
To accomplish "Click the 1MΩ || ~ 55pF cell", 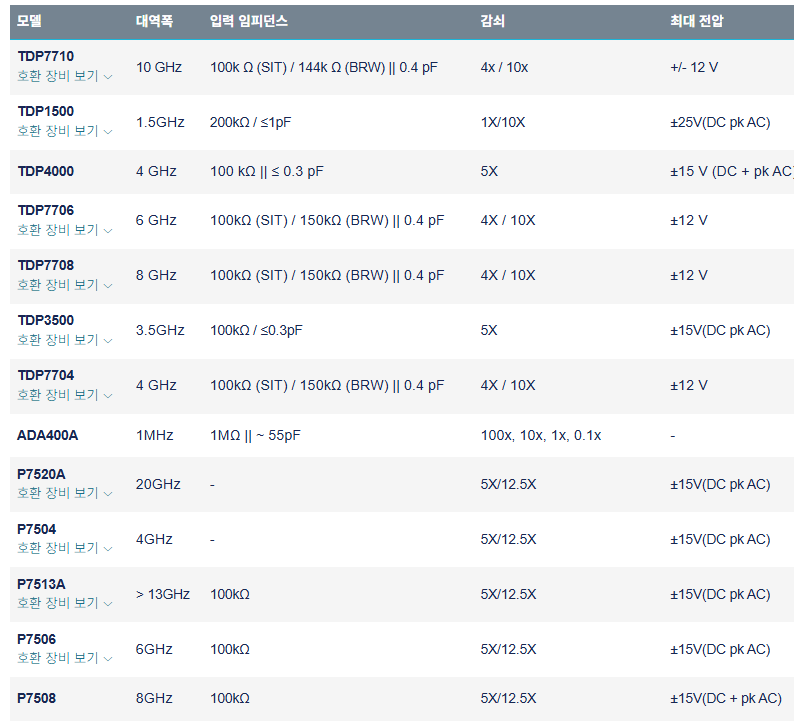I will (x=255, y=435).
